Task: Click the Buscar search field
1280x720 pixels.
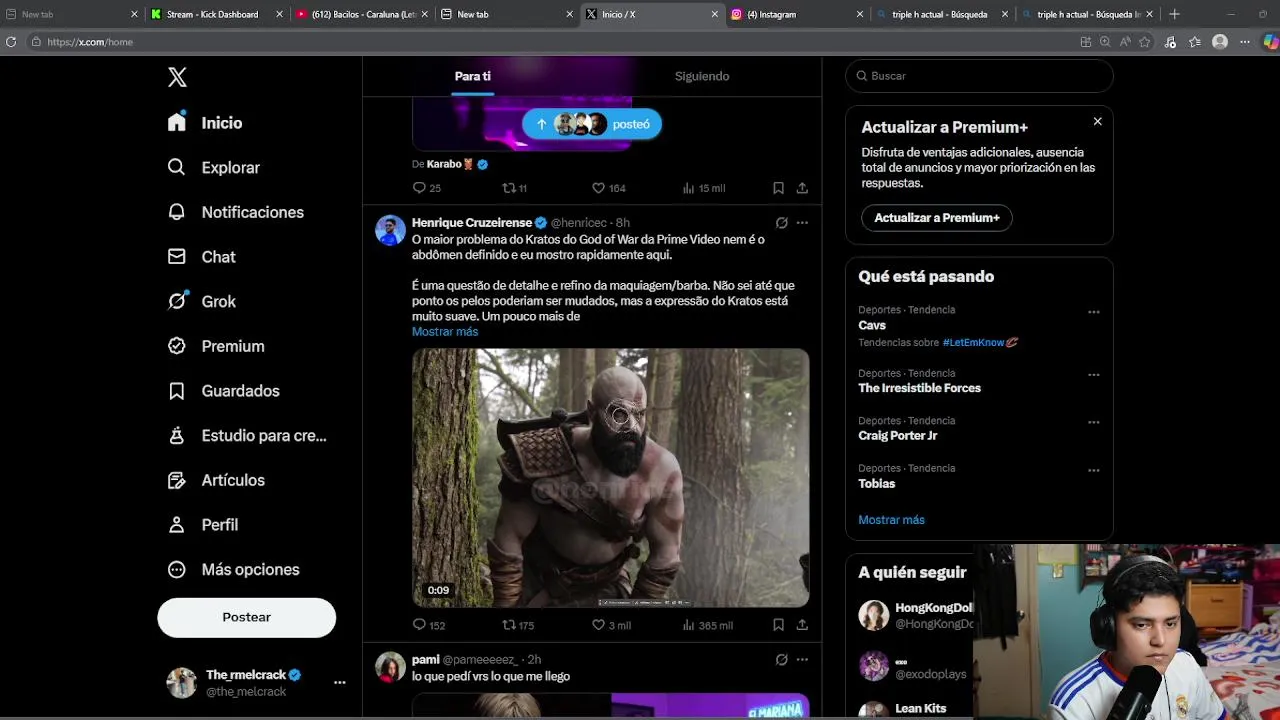Action: pos(979,76)
